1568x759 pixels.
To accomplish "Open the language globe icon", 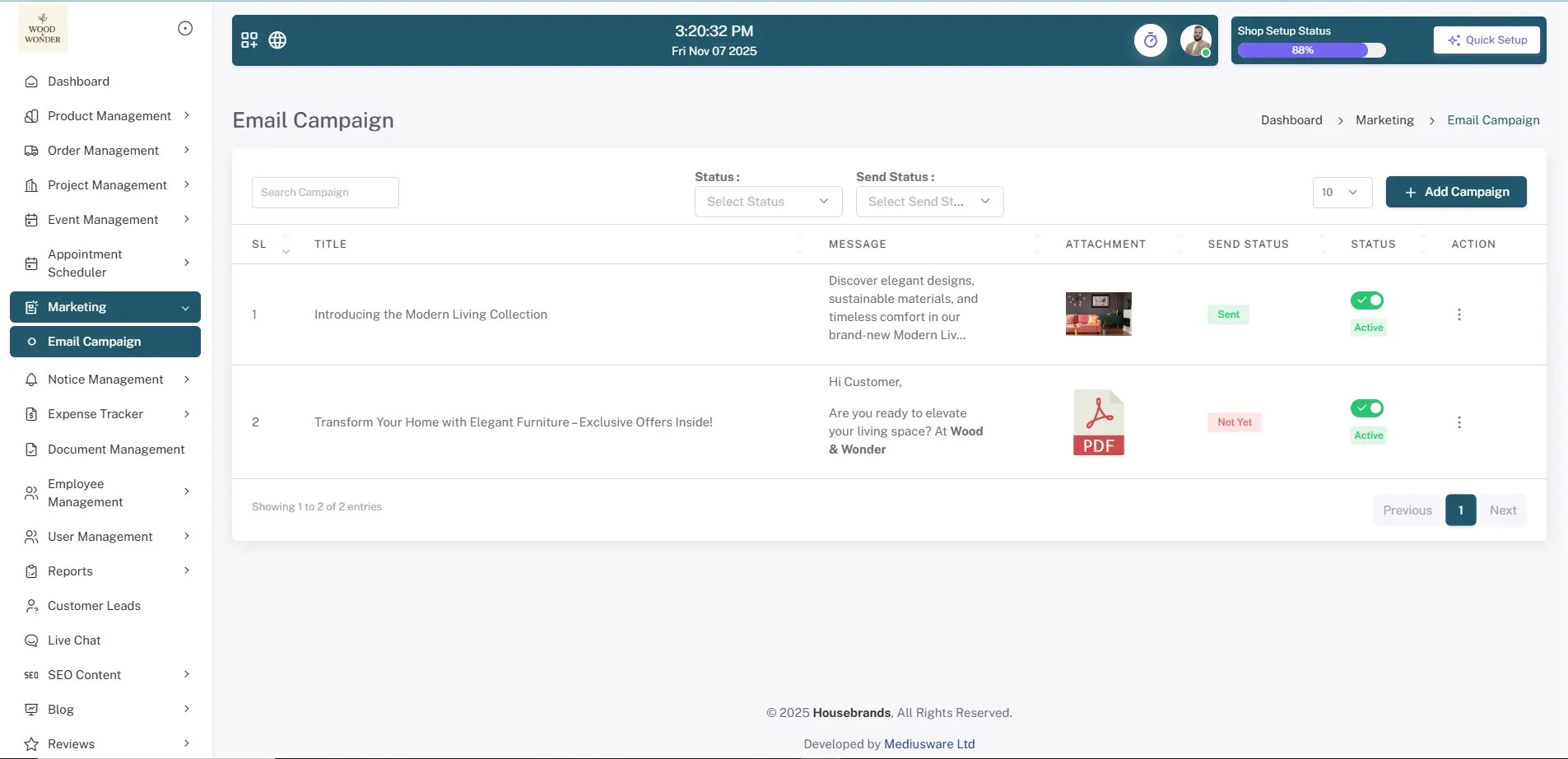I will coord(277,40).
